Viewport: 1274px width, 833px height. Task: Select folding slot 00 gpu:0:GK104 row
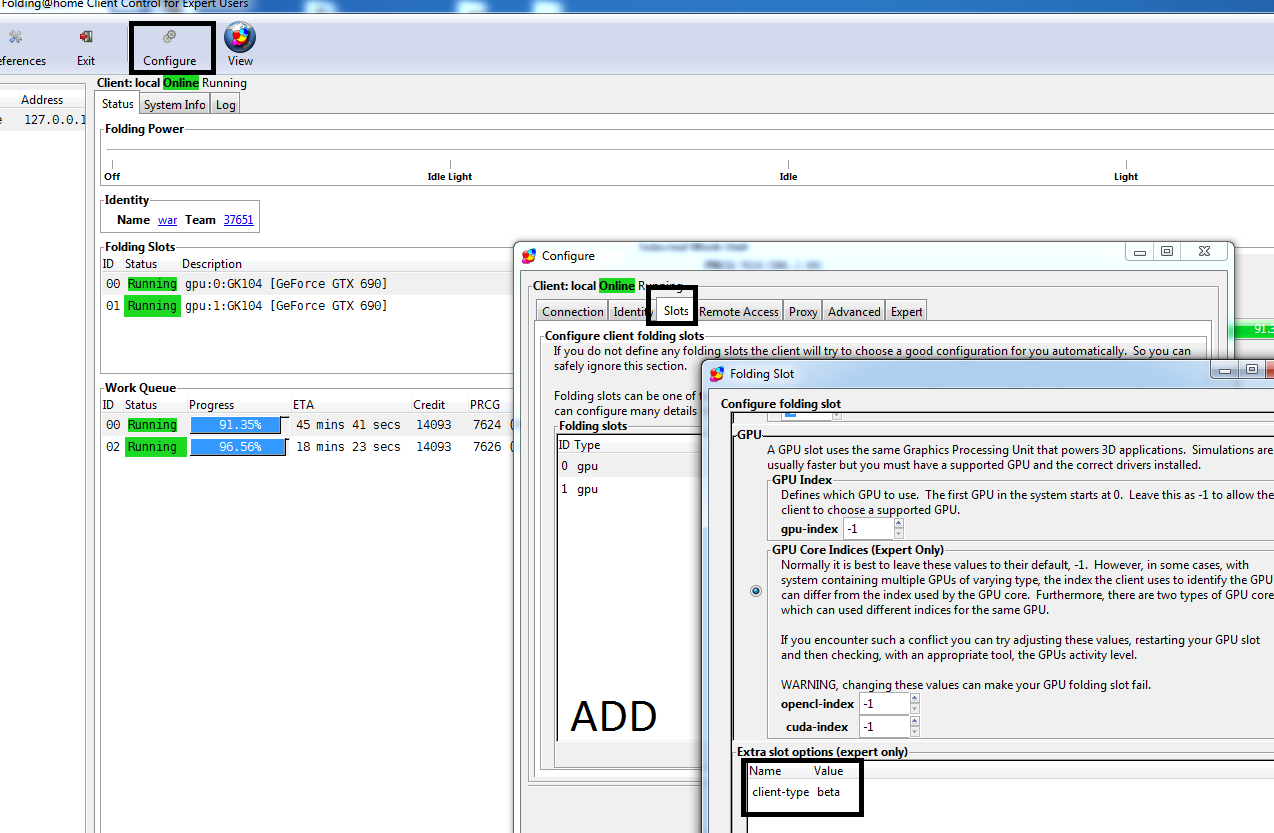(307, 284)
